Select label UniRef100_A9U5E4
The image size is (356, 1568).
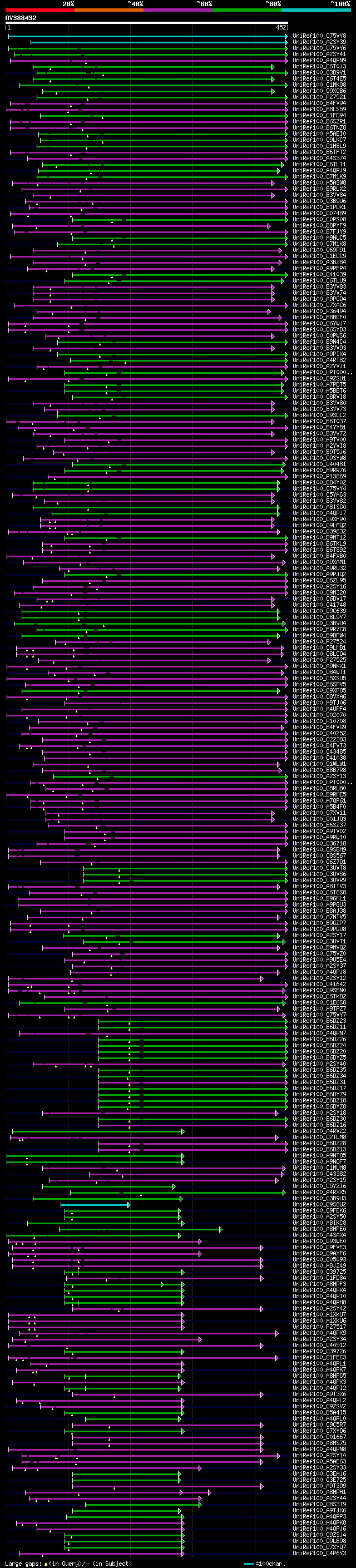pos(319,959)
